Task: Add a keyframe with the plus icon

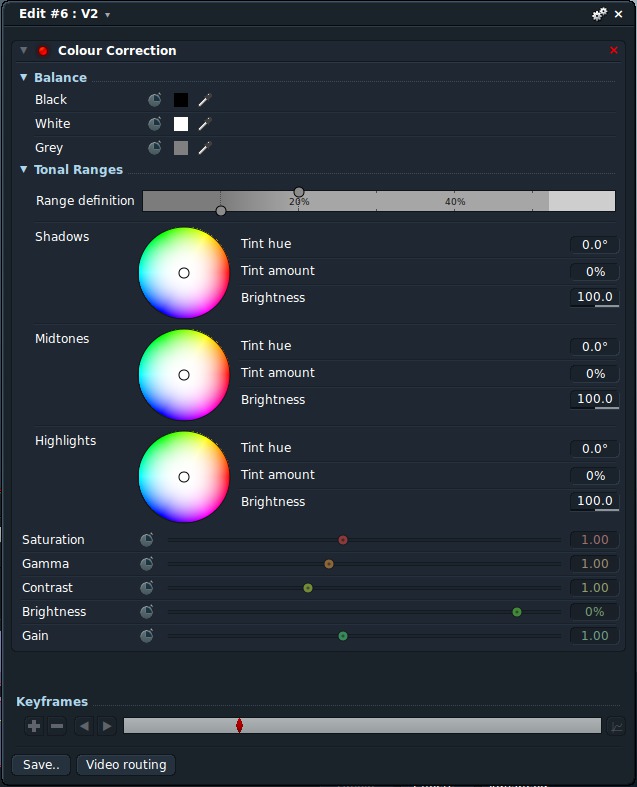Action: coord(34,726)
